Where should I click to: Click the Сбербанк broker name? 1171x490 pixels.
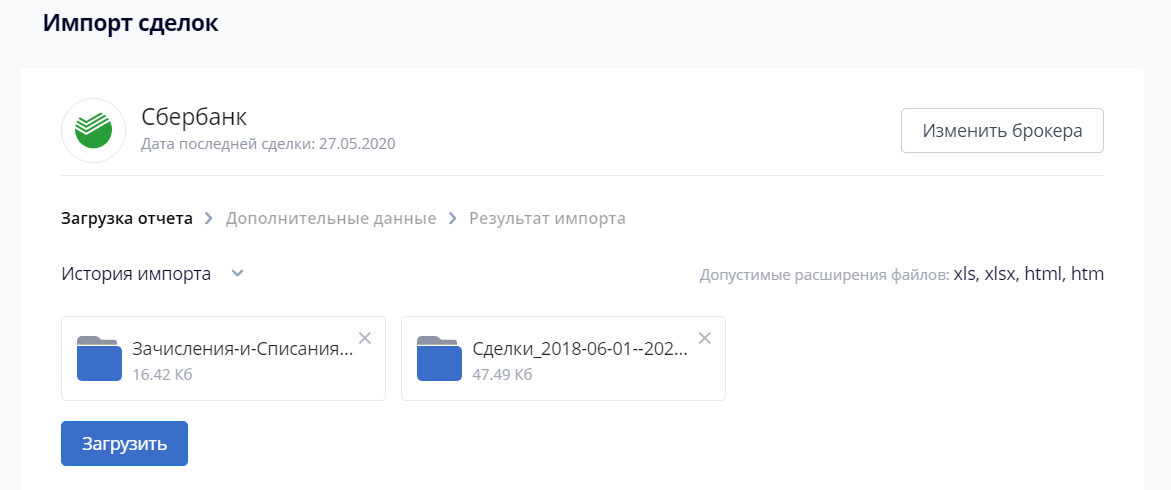(x=194, y=117)
